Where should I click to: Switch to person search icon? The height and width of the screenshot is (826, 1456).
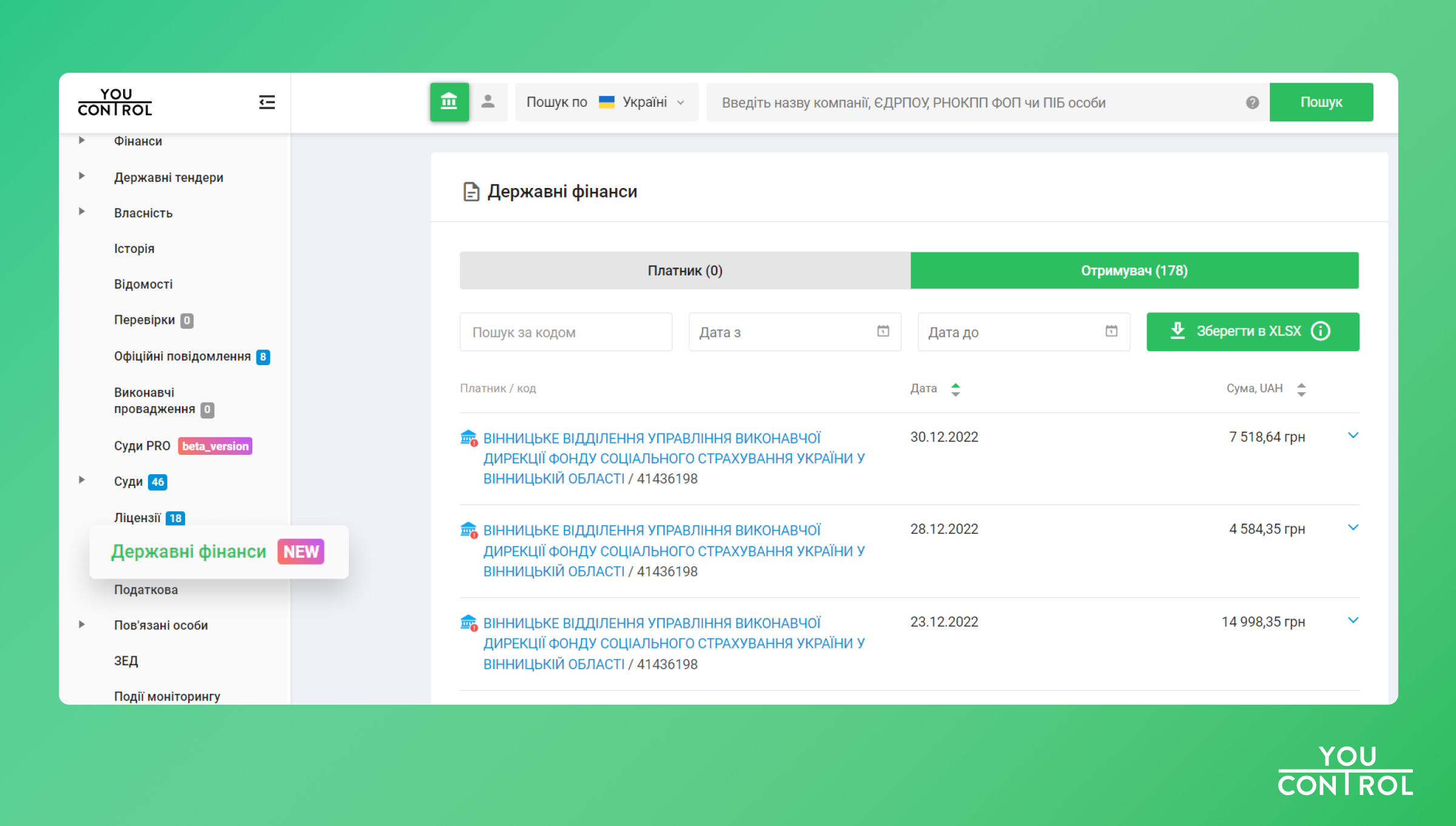pyautogui.click(x=488, y=102)
